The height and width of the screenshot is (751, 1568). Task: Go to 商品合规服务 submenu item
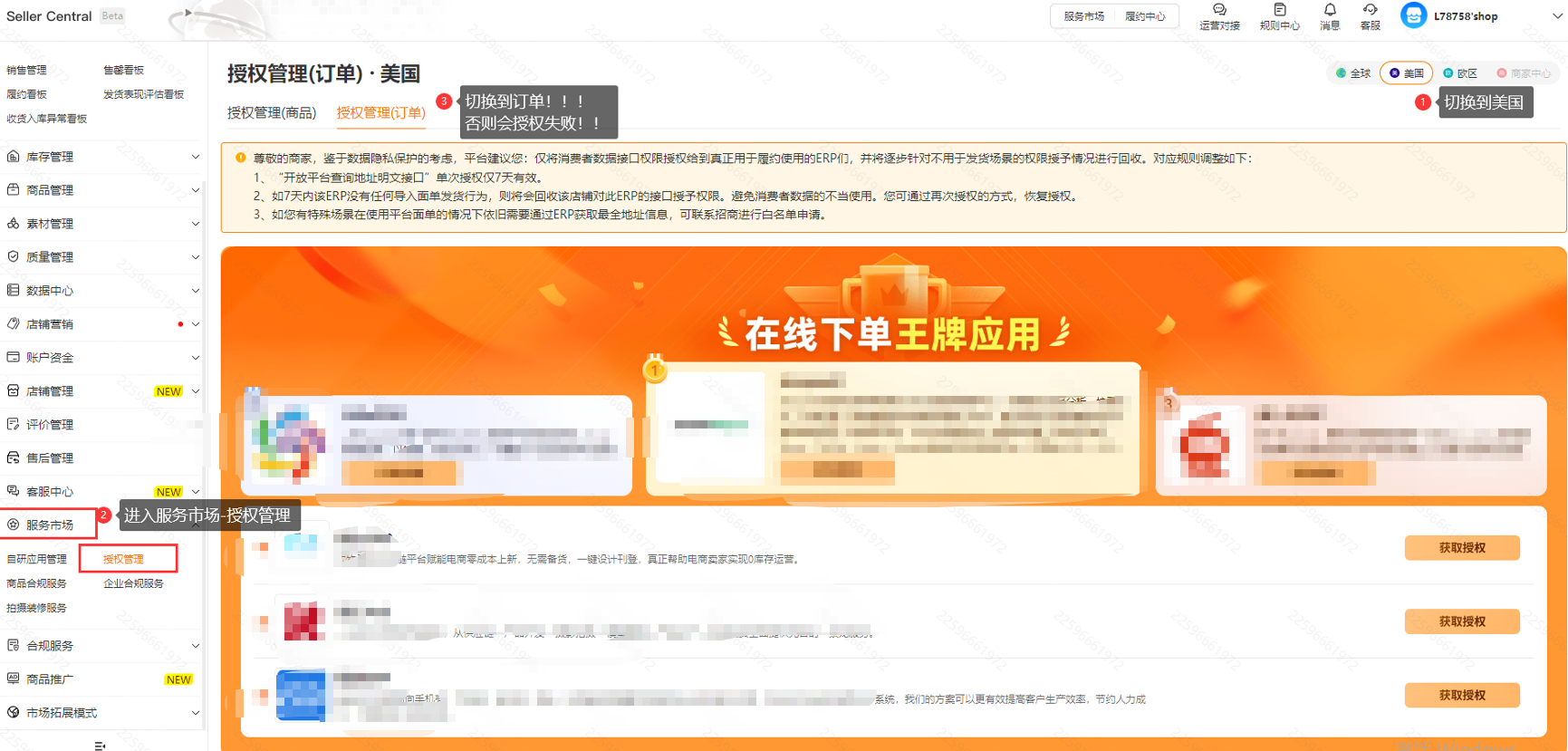(36, 583)
